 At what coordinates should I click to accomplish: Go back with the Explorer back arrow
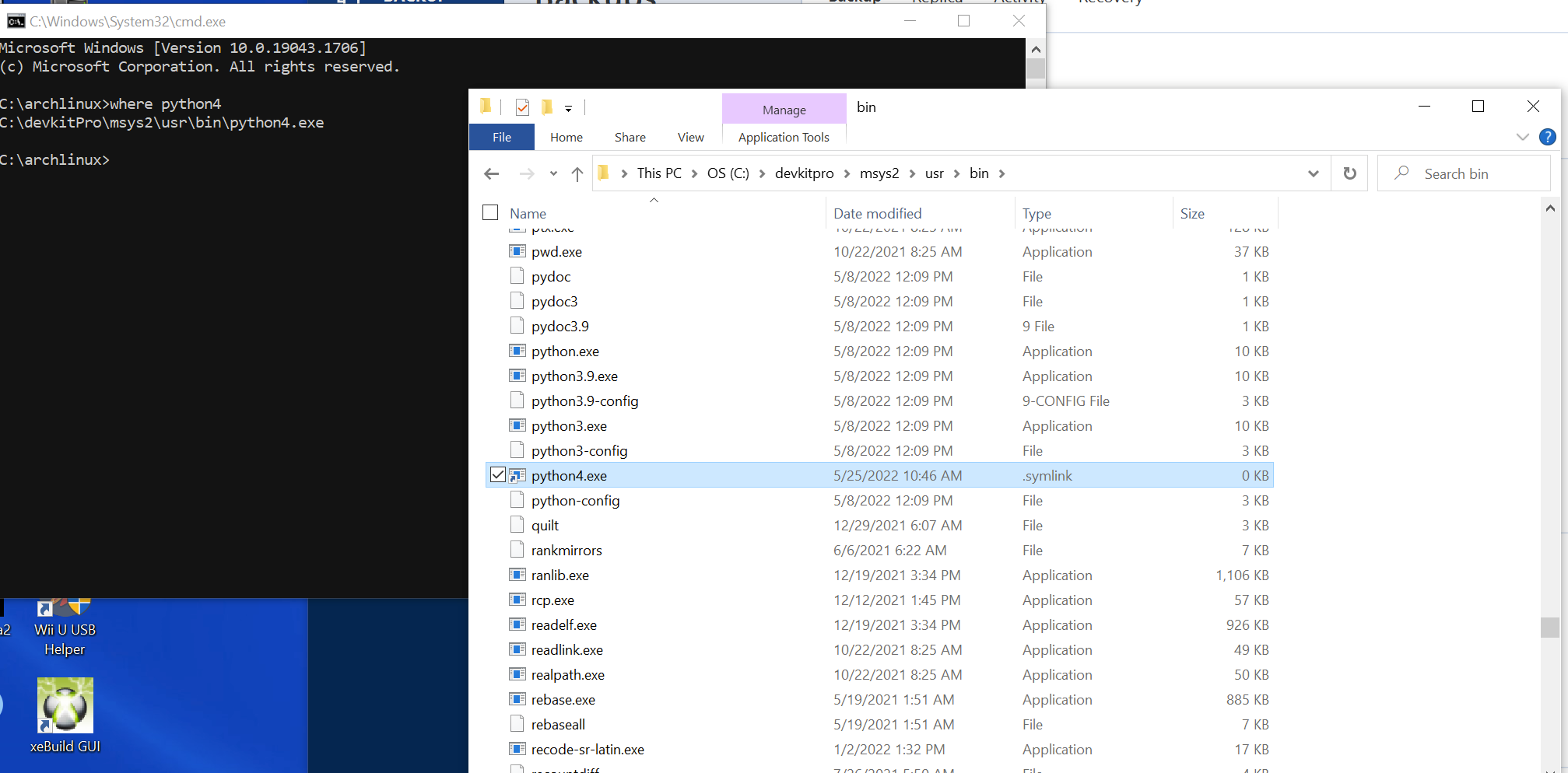coord(491,173)
